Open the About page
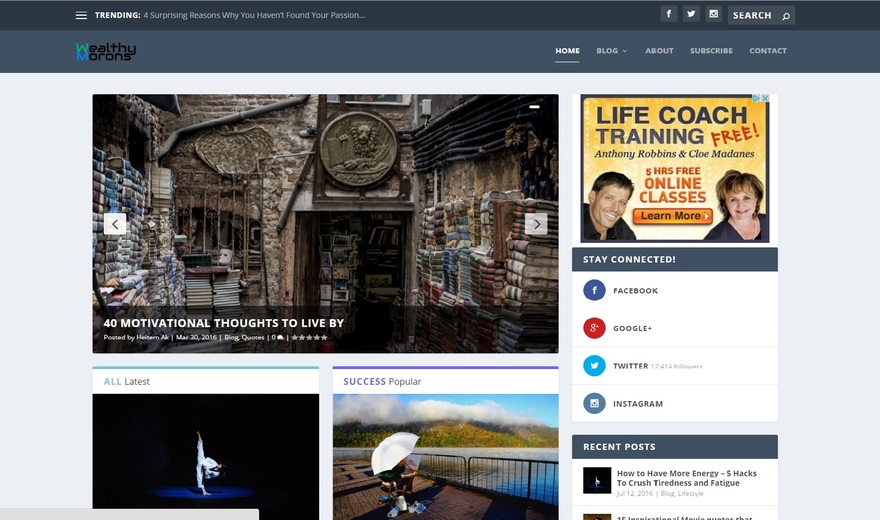Image resolution: width=880 pixels, height=520 pixels. tap(659, 50)
